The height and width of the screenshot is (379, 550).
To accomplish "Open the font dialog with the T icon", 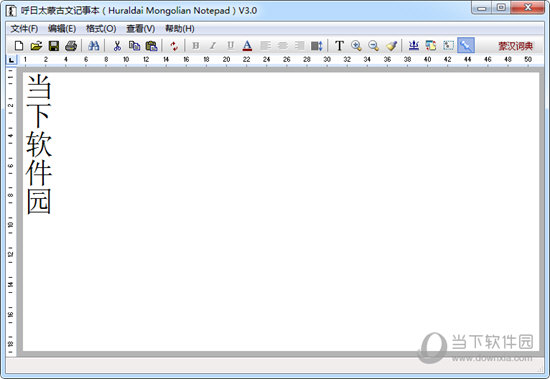I will pyautogui.click(x=339, y=46).
